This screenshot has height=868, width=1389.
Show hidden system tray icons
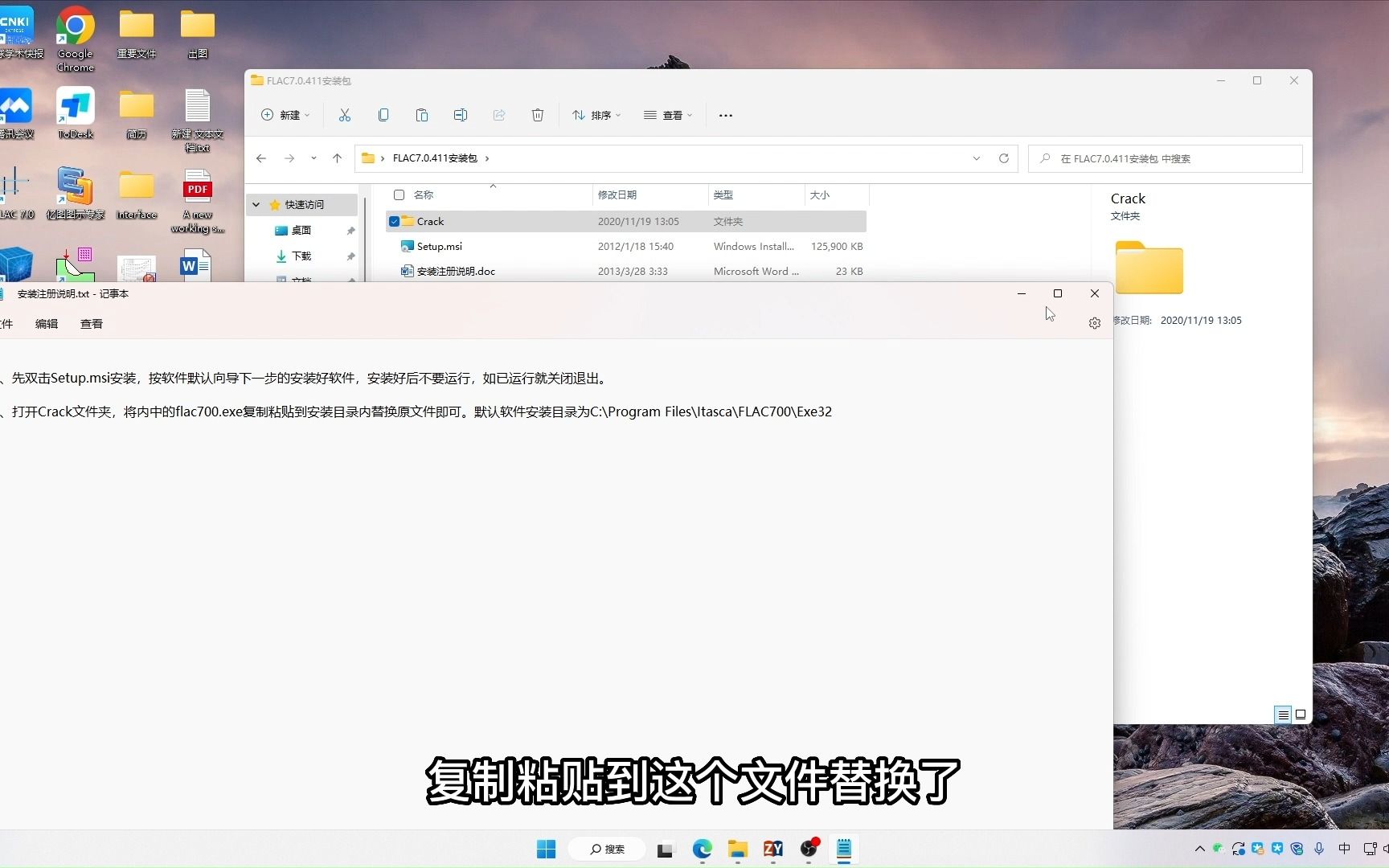click(1200, 849)
